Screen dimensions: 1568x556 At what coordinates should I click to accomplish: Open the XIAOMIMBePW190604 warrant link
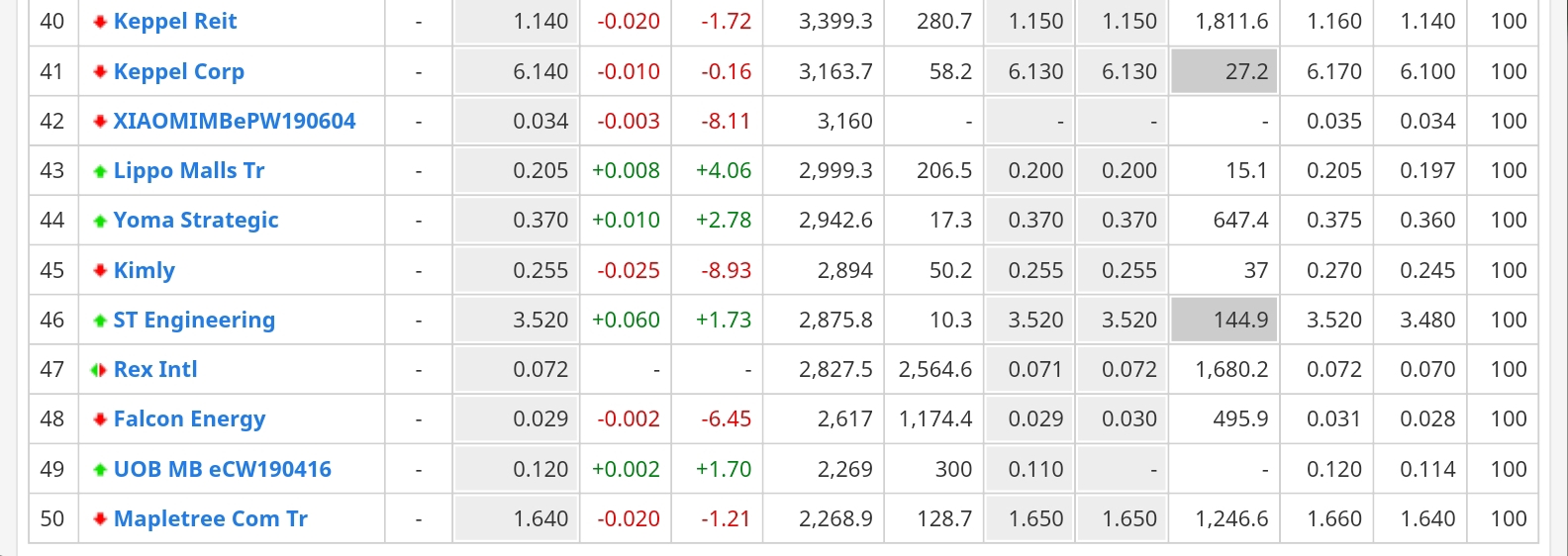(235, 121)
